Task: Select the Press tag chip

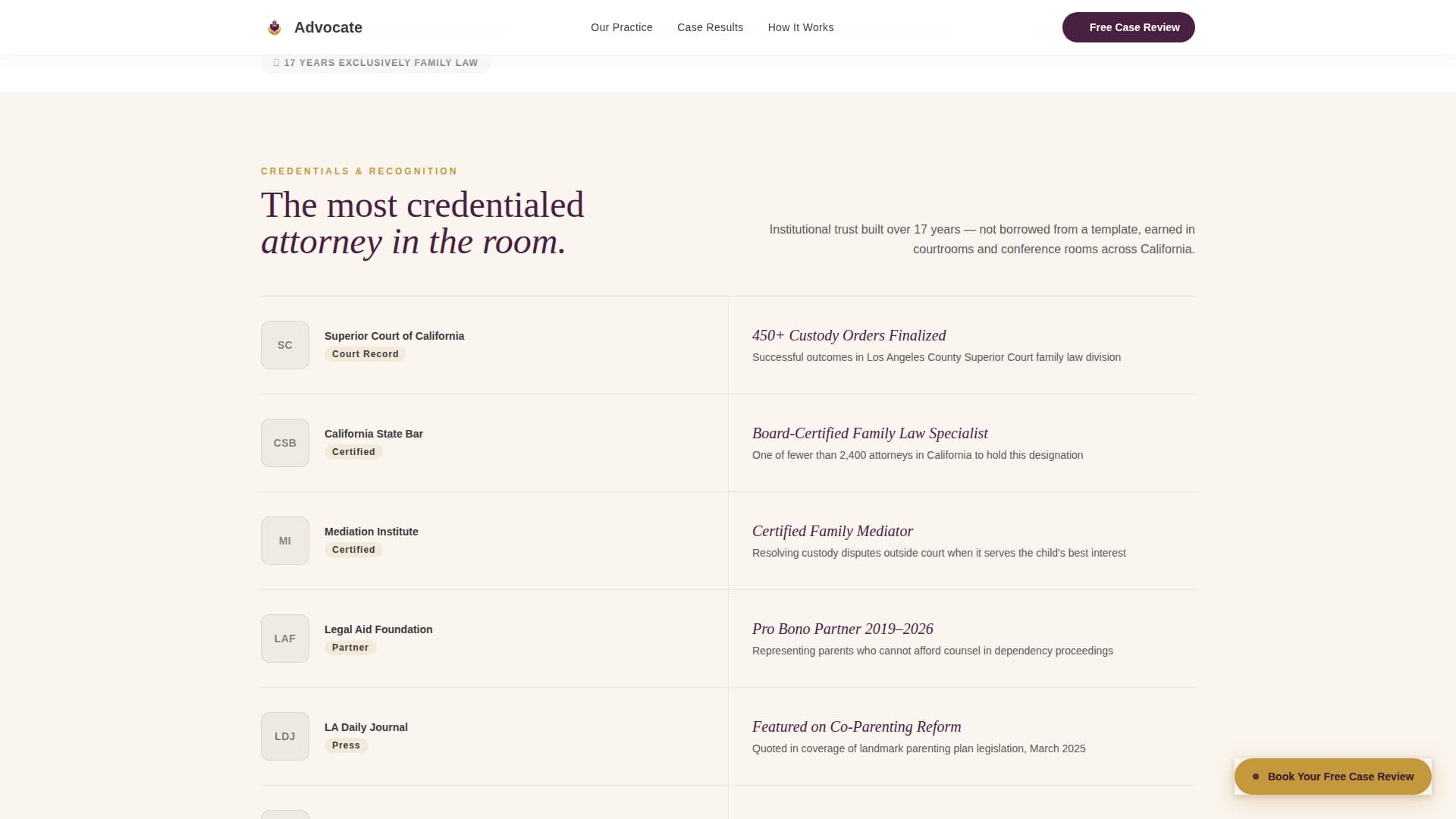Action: point(347,745)
